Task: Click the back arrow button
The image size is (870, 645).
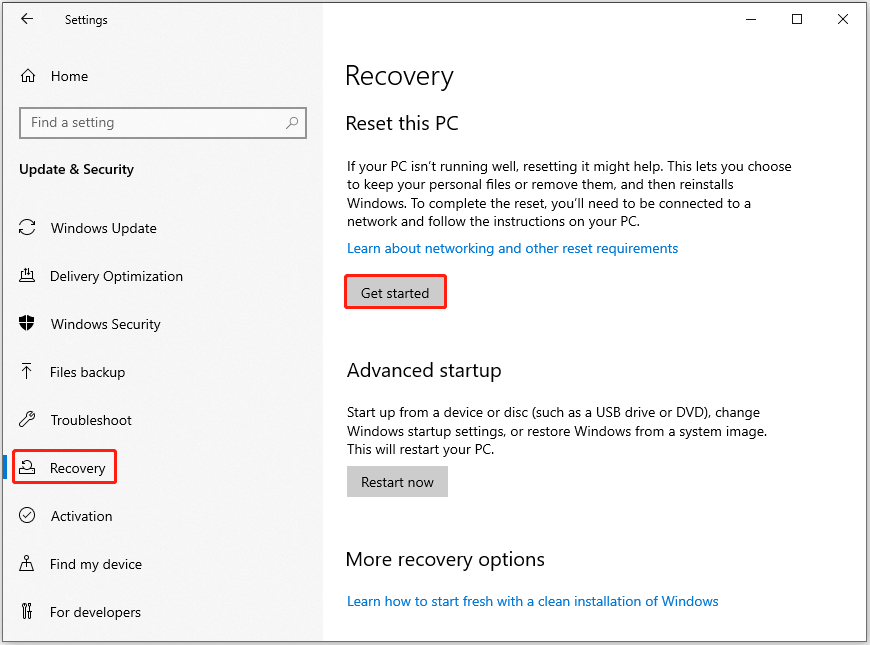Action: pos(27,19)
